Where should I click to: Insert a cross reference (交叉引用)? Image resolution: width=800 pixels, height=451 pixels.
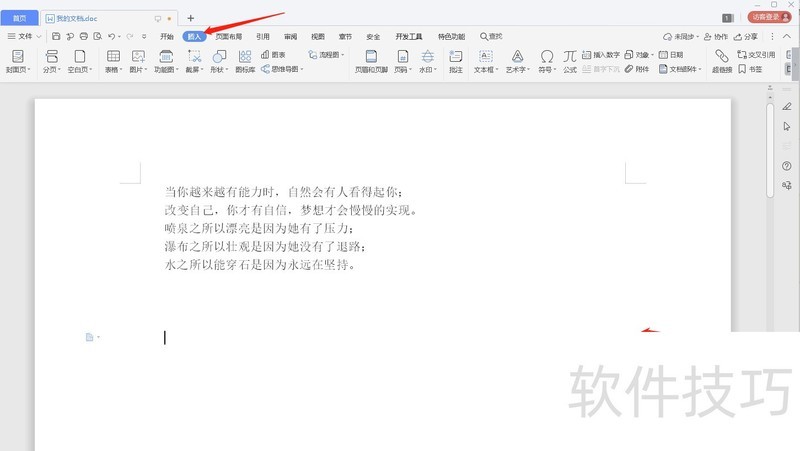(x=756, y=55)
